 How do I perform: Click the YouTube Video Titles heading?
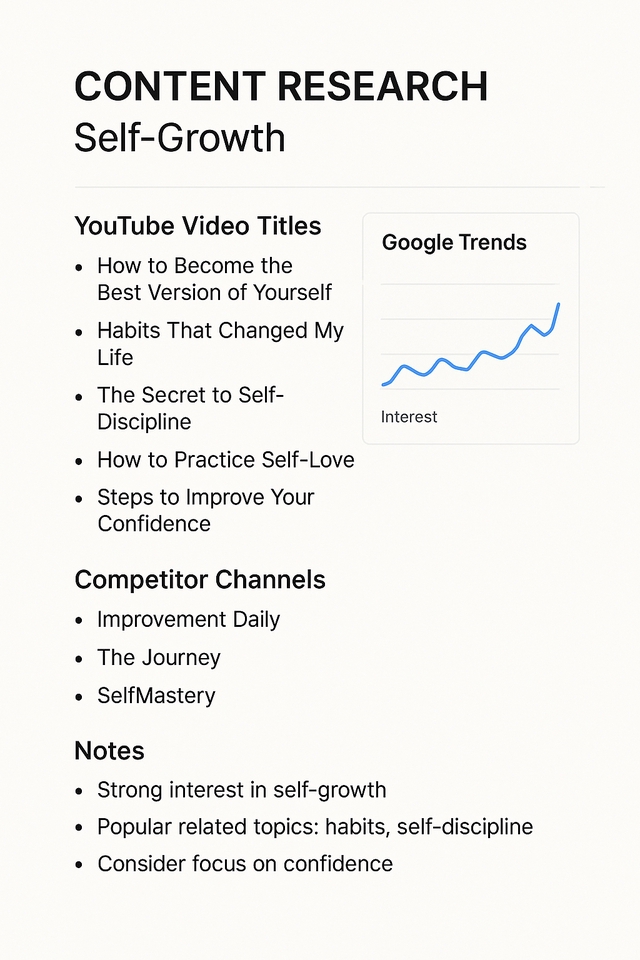pyautogui.click(x=198, y=226)
